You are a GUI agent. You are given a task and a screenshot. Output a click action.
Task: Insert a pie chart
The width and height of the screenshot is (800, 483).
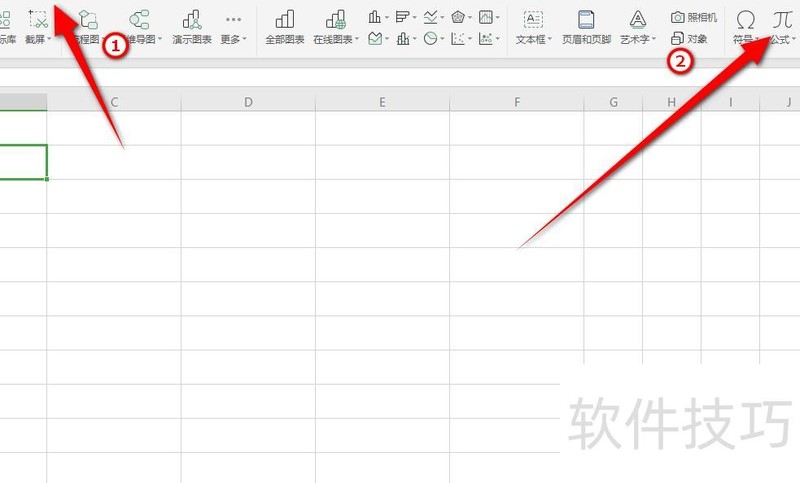[431, 38]
